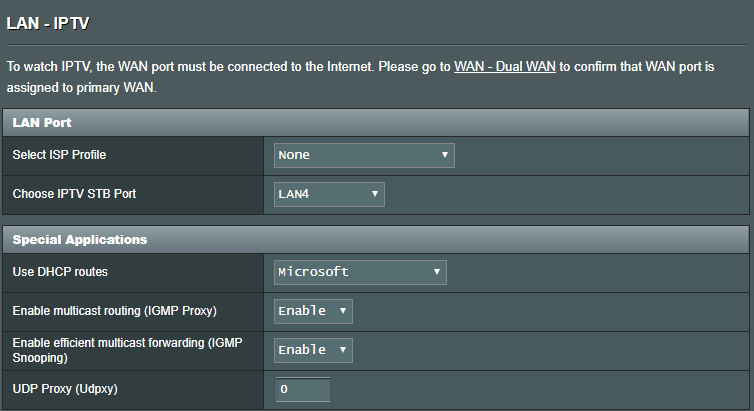Screen dimensions: 754x411
Task: Open the Select ISP Profile dropdown
Action: pyautogui.click(x=364, y=155)
